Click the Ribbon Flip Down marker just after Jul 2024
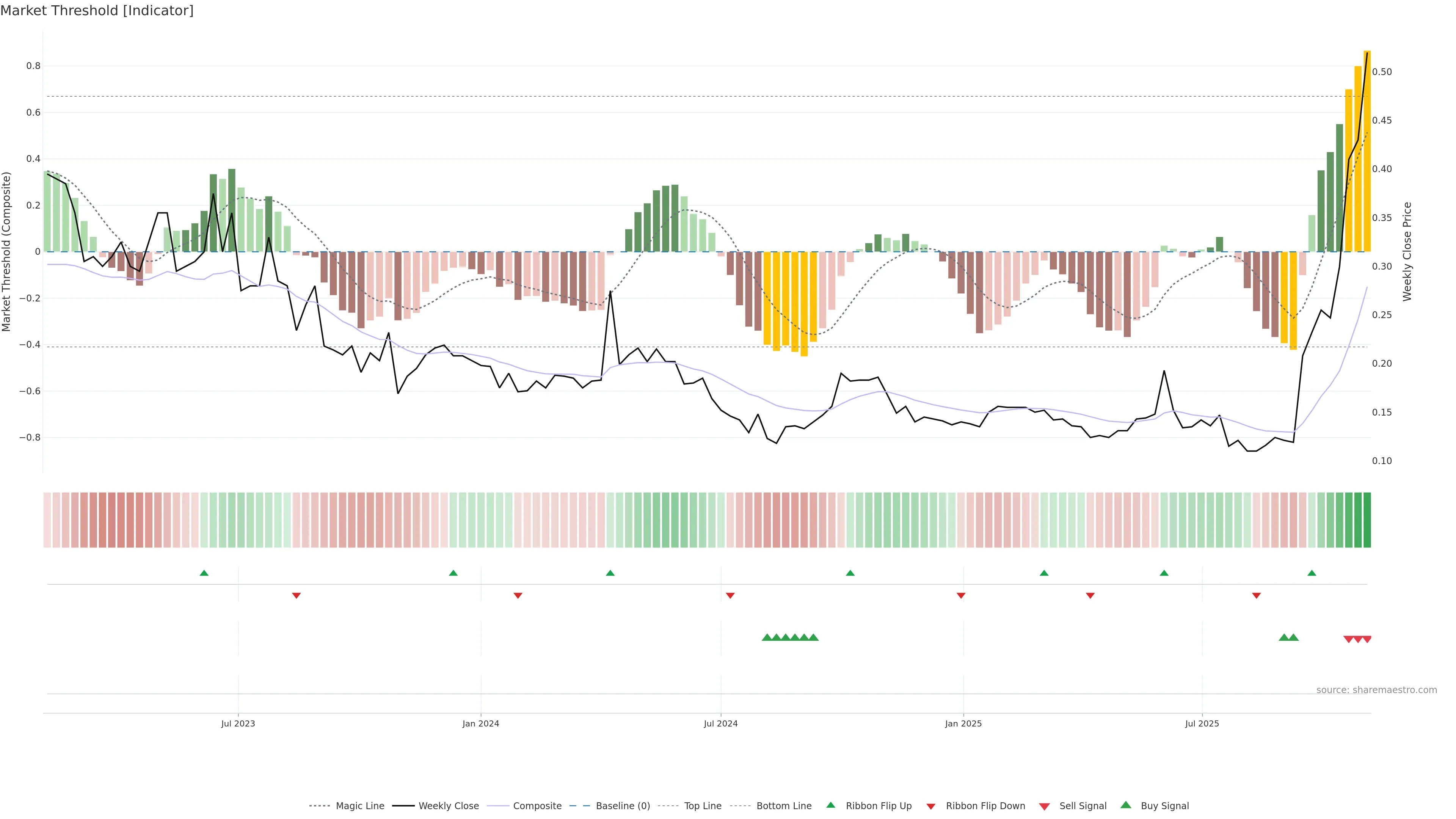 tap(730, 595)
